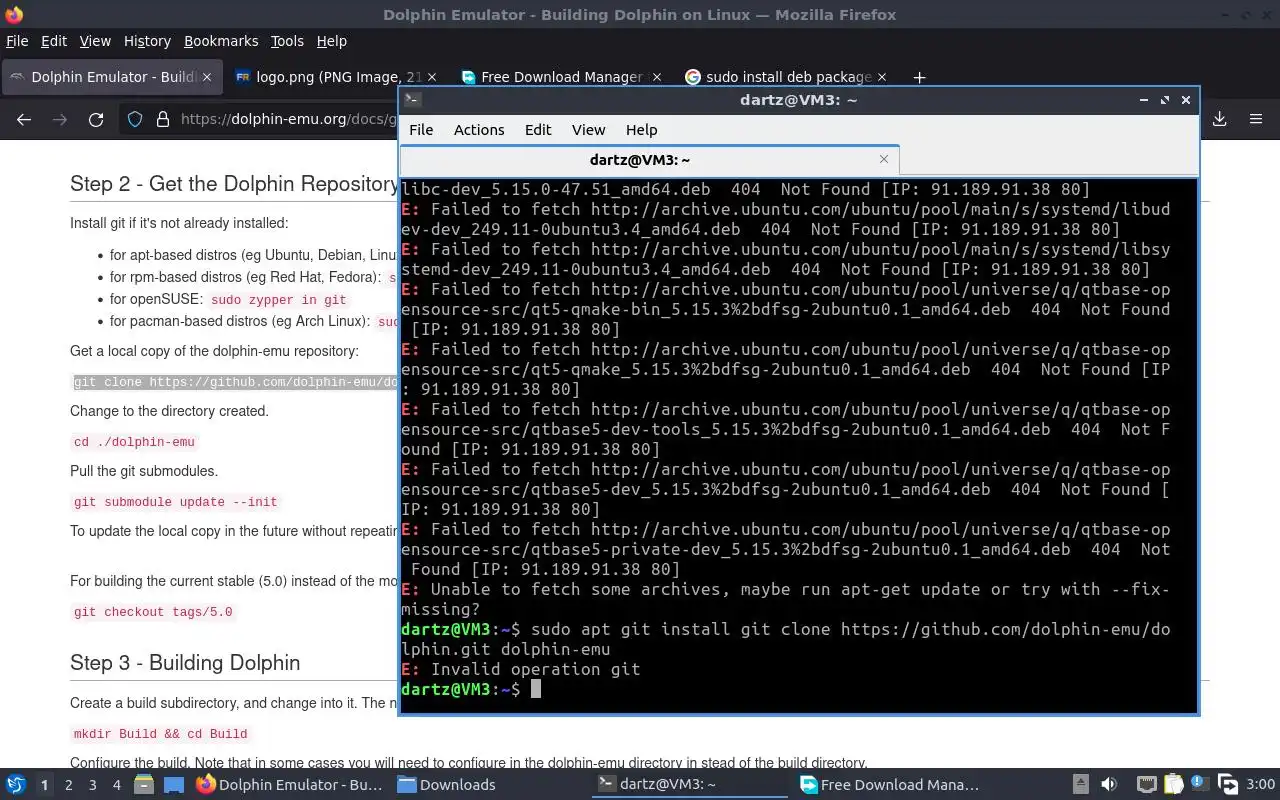Maximize the terminal window
Image resolution: width=1280 pixels, height=800 pixels.
pos(1165,100)
